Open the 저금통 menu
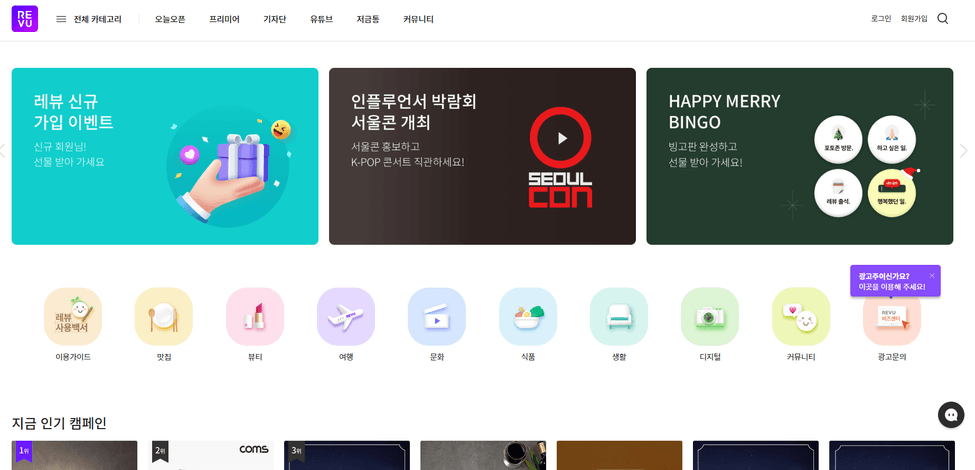The height and width of the screenshot is (470, 975). click(368, 19)
